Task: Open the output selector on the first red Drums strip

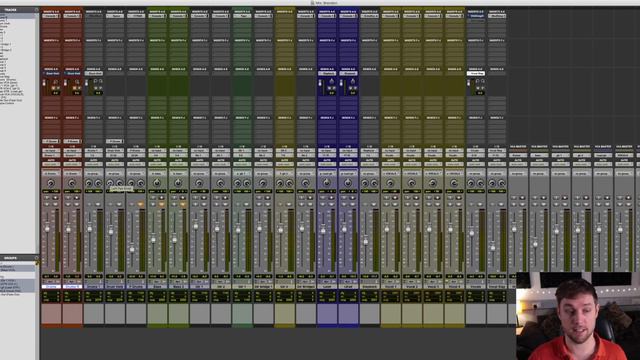Action: tap(51, 155)
